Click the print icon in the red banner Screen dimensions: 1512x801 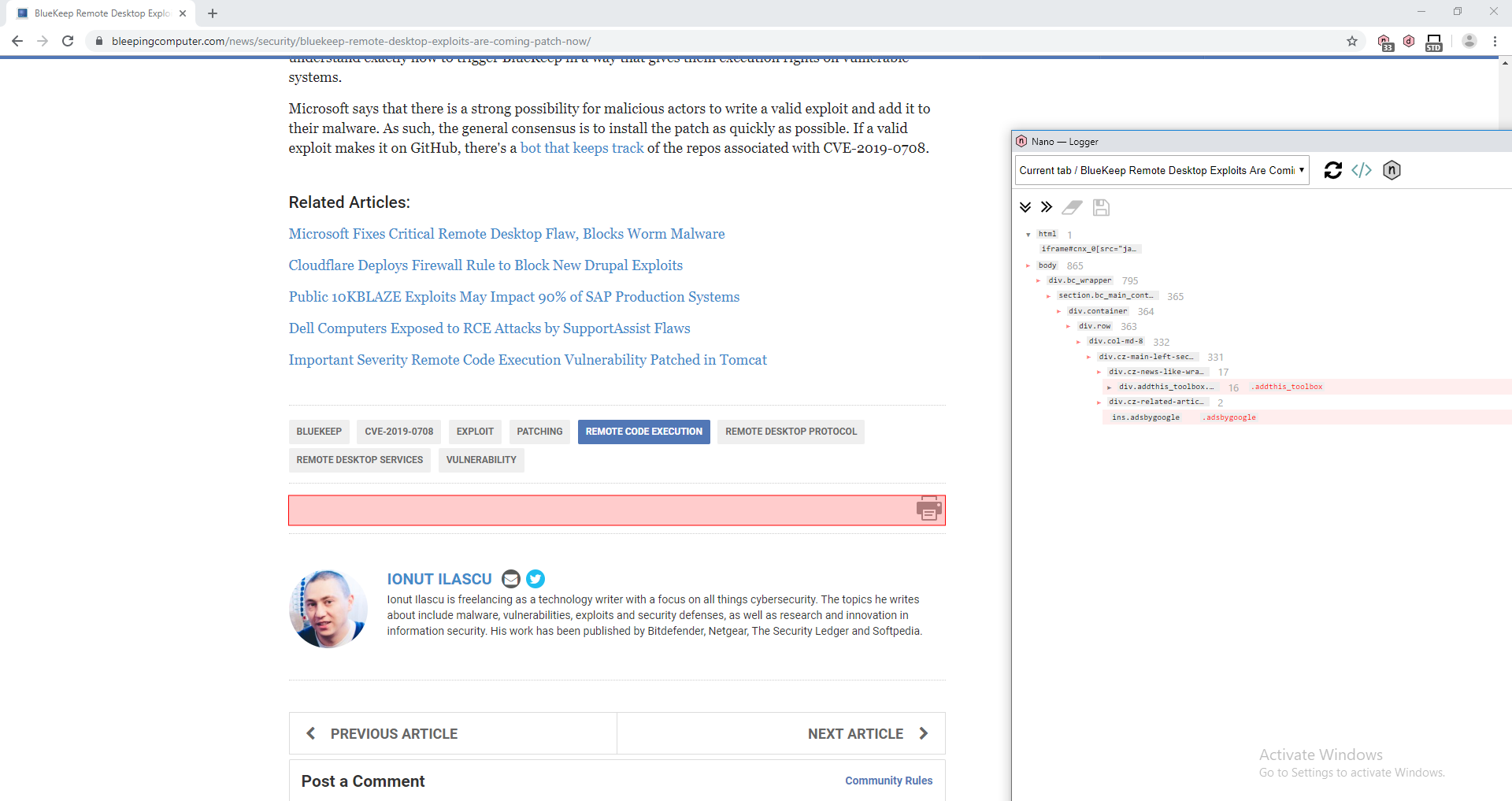929,510
